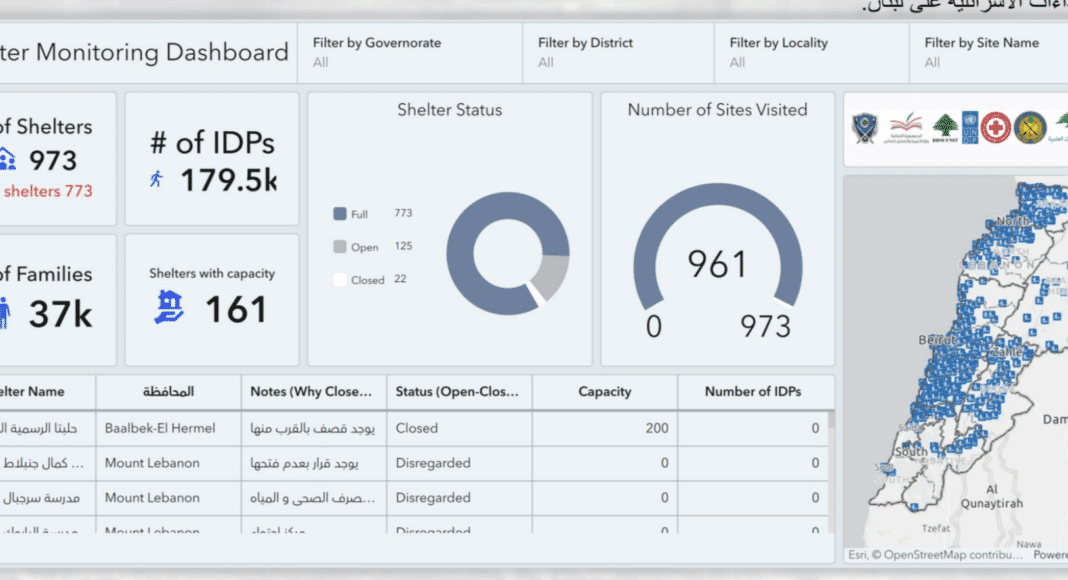Sort by the Capacity column header
Viewport: 1068px width, 580px height.
pyautogui.click(x=604, y=392)
